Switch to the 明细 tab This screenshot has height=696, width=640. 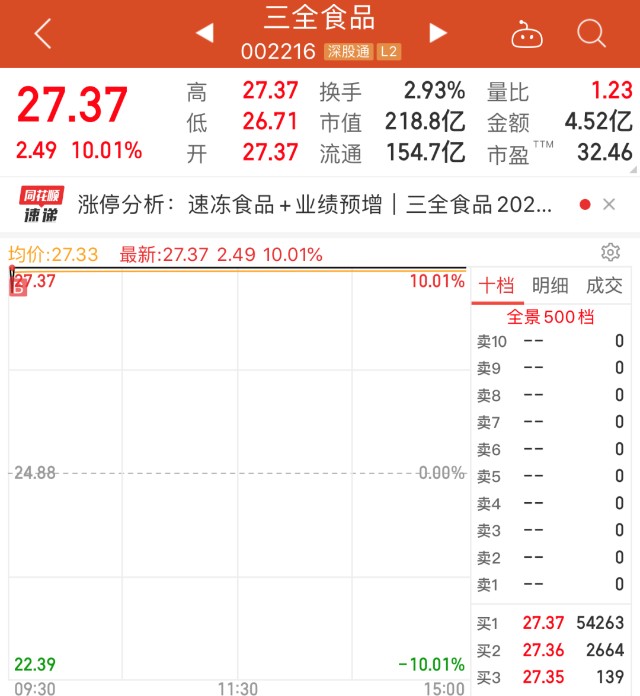pos(550,285)
